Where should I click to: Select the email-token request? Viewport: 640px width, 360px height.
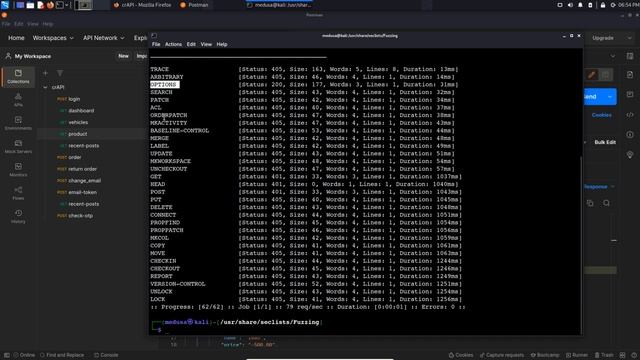pos(82,192)
